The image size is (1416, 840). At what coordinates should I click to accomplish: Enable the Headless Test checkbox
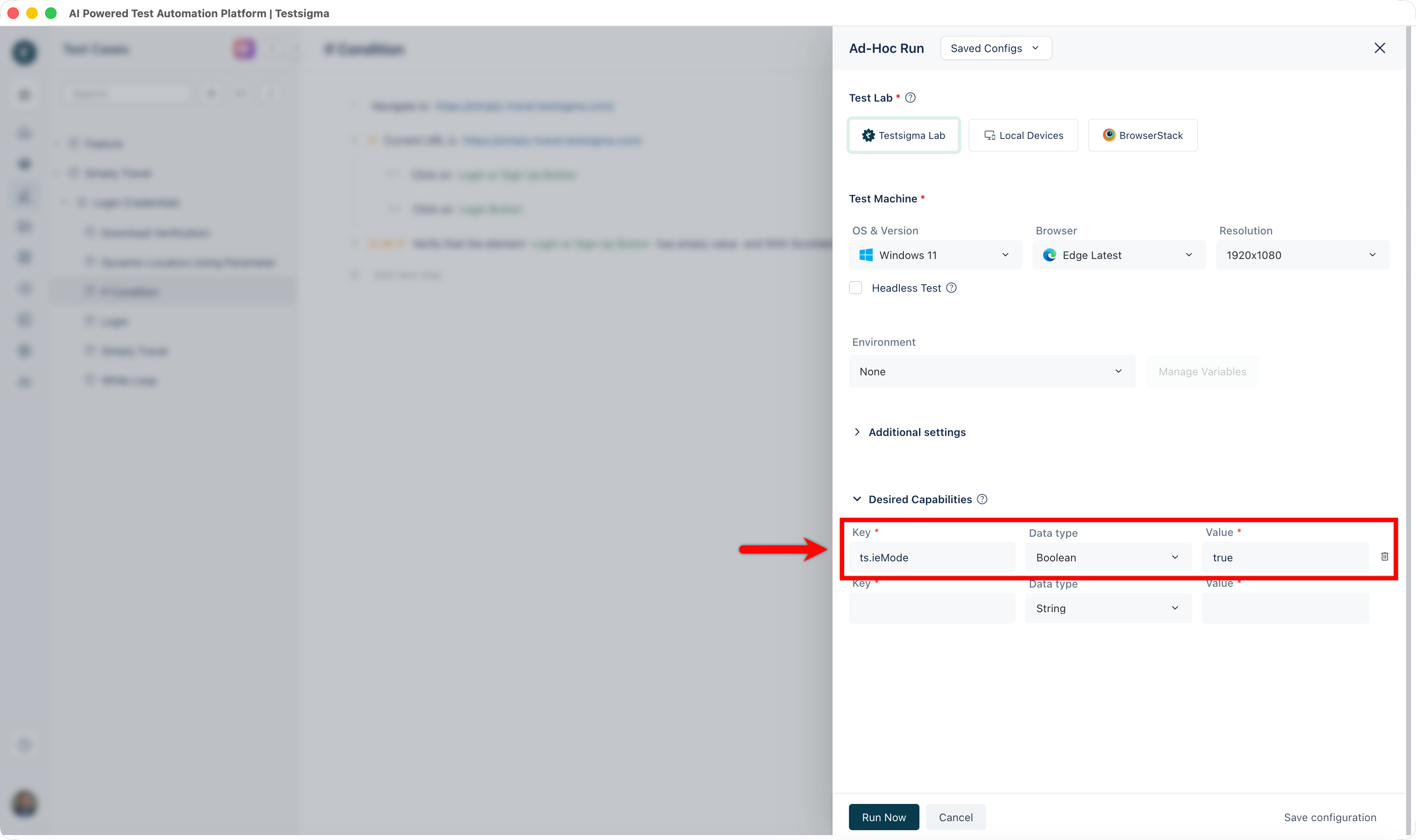pyautogui.click(x=856, y=288)
